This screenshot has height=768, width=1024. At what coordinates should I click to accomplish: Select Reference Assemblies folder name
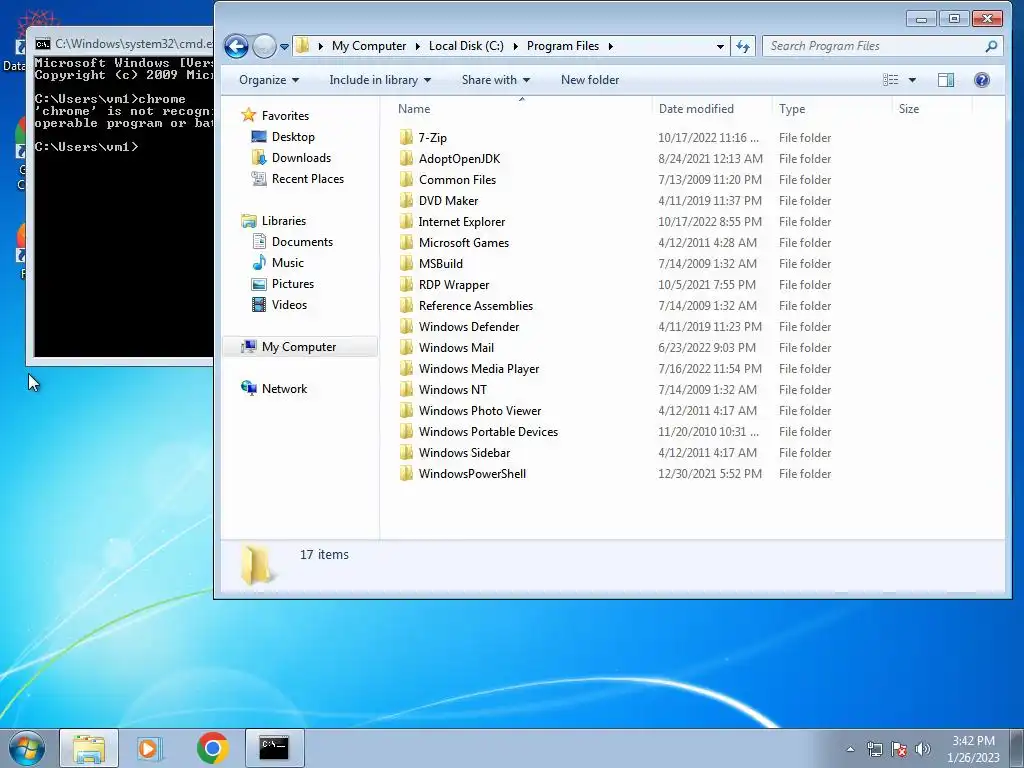tap(475, 306)
